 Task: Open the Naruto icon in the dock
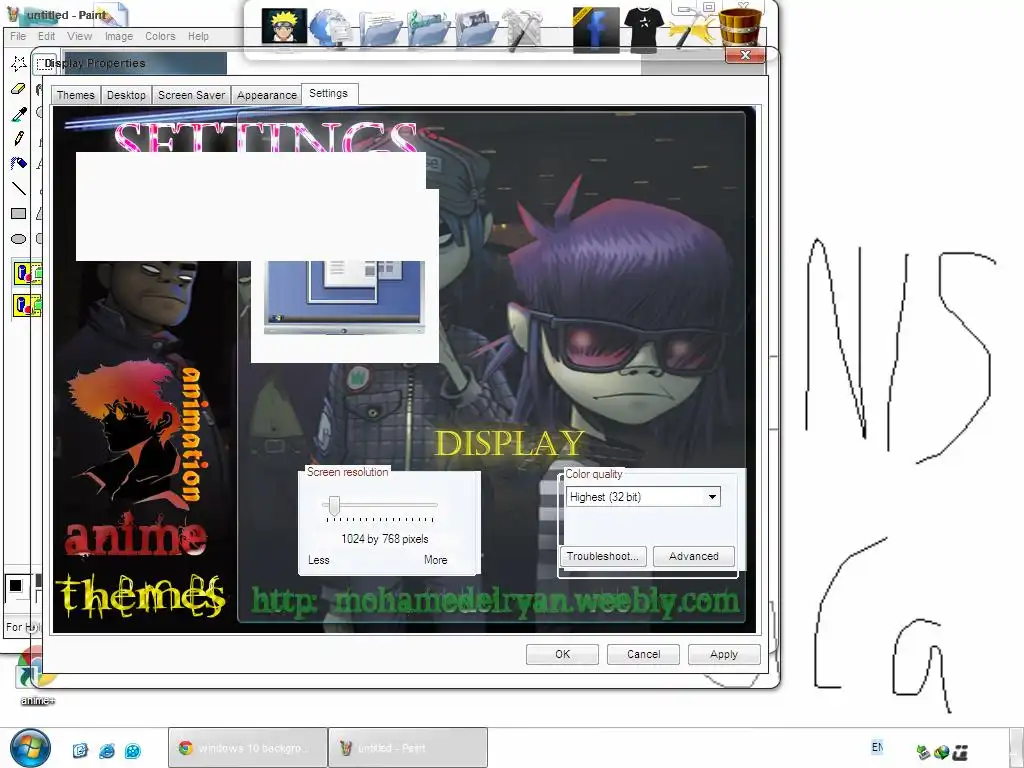(x=284, y=26)
